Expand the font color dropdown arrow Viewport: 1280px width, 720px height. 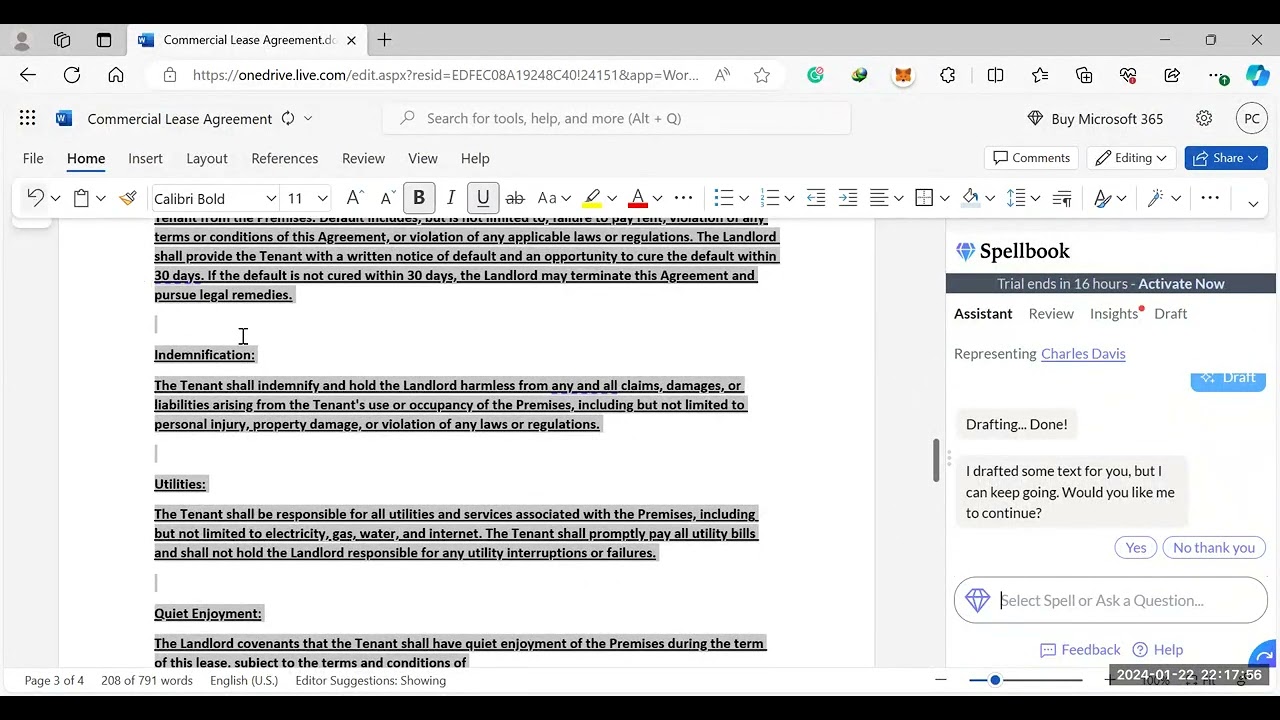pos(657,198)
